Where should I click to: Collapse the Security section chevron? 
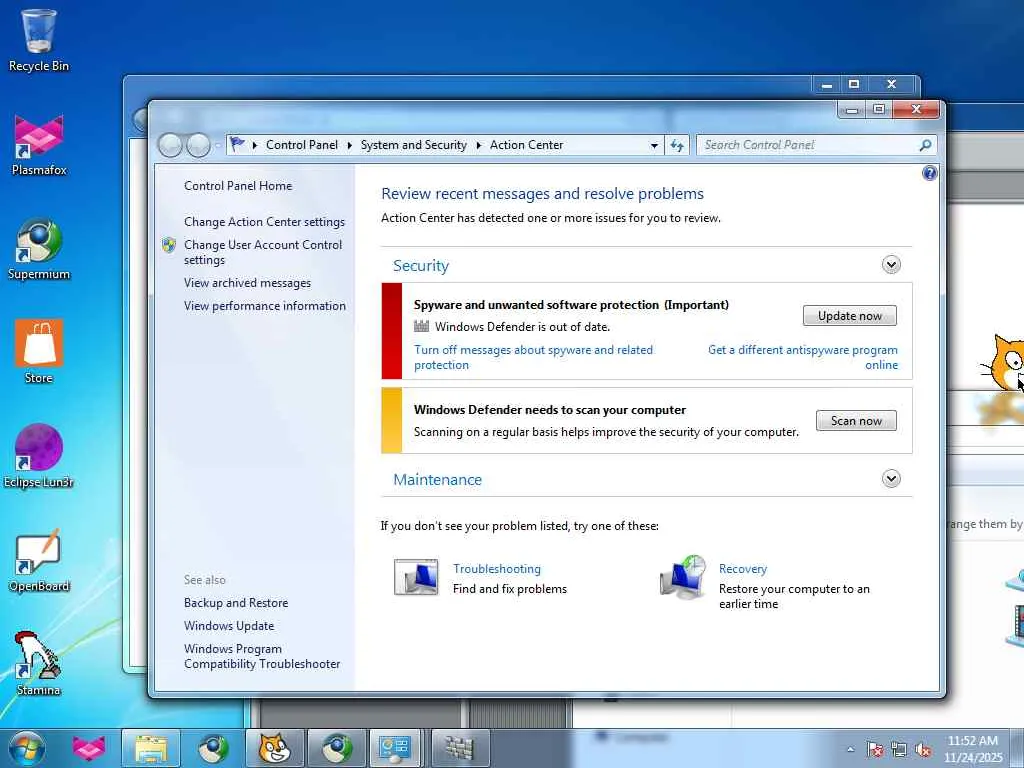[x=891, y=264]
